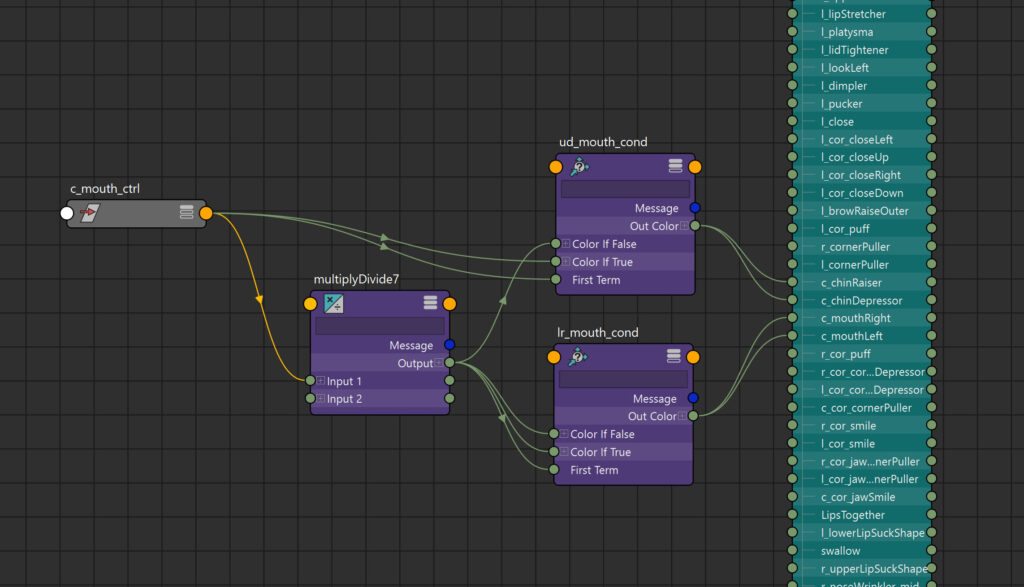The height and width of the screenshot is (587, 1024).
Task: Select the c_cor_cornerPuller attribute row
Action: pyautogui.click(x=862, y=407)
